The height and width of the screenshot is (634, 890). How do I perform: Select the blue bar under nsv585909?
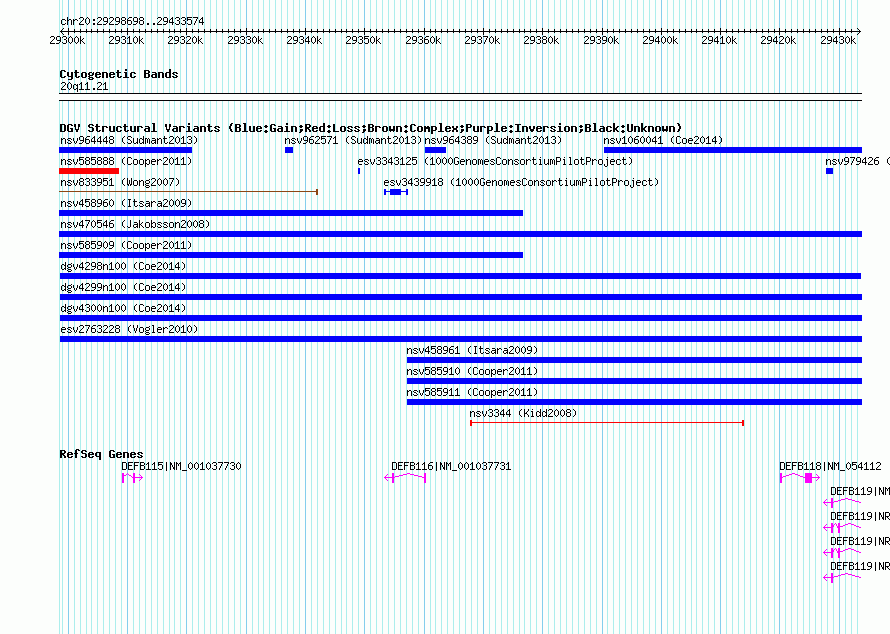click(x=291, y=255)
